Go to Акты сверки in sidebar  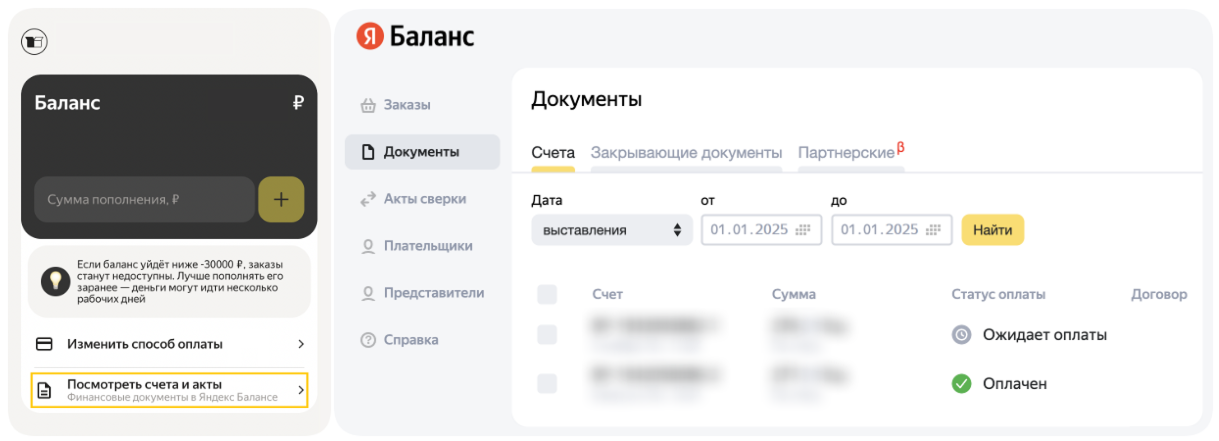coord(424,199)
